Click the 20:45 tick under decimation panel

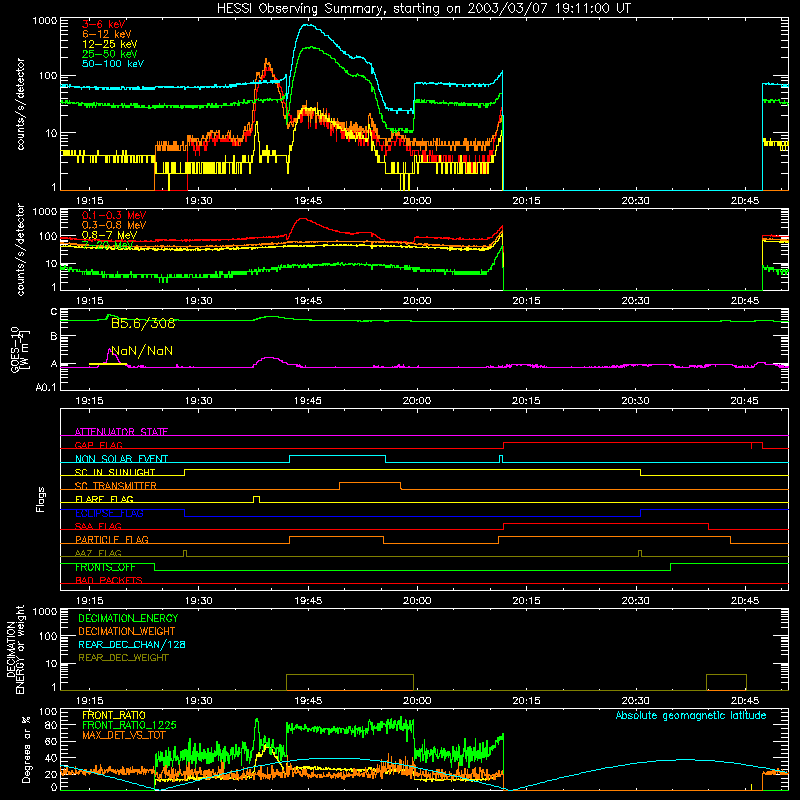744,701
